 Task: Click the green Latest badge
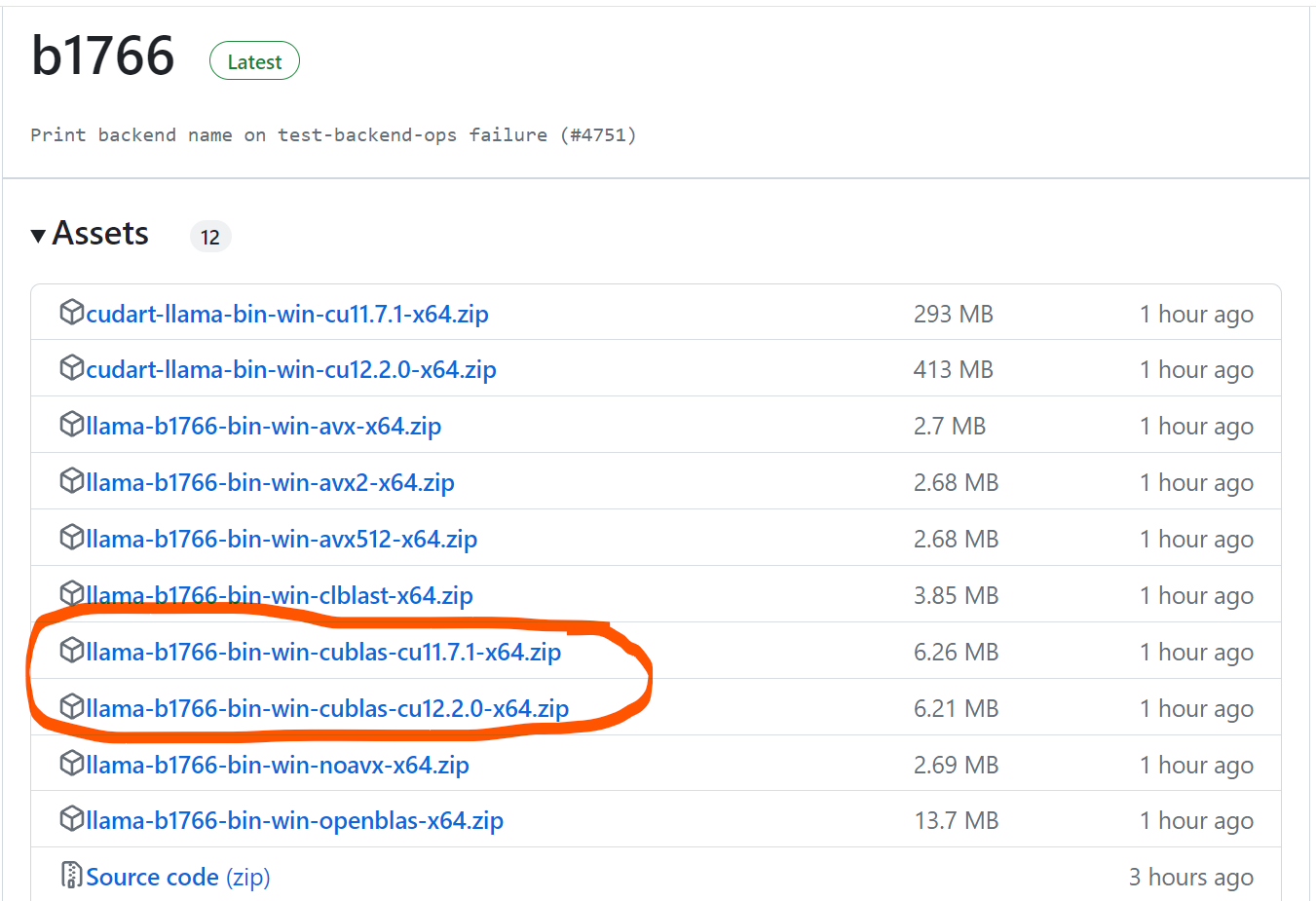(x=254, y=61)
